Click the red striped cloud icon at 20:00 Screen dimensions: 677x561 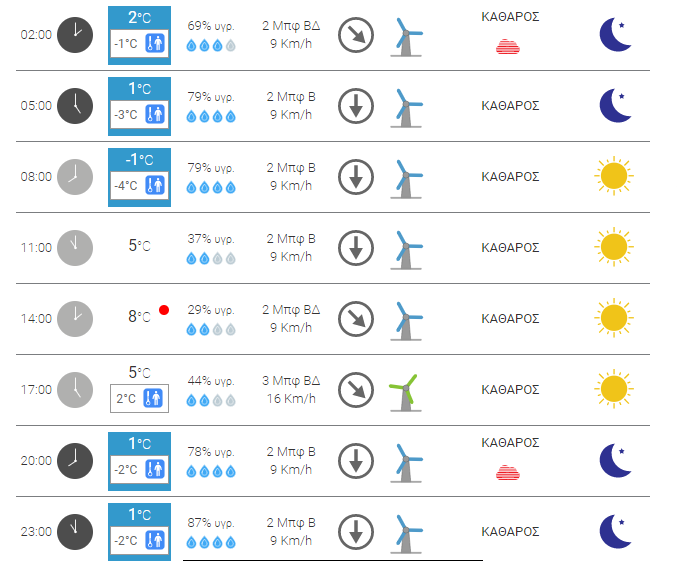click(508, 472)
